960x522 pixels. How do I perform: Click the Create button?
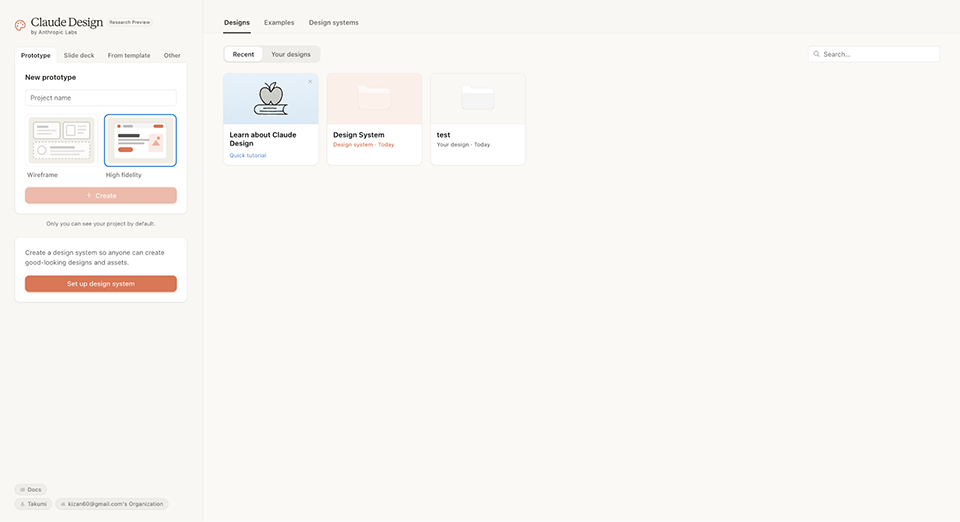pyautogui.click(x=101, y=196)
